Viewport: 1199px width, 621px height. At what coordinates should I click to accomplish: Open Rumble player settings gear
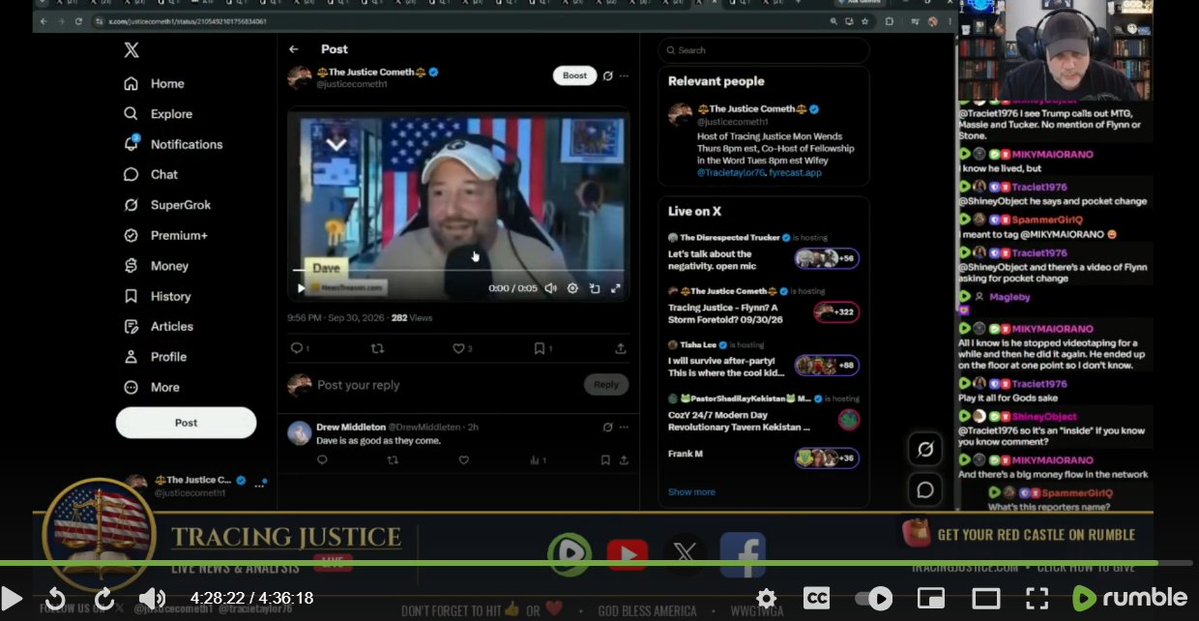point(766,598)
